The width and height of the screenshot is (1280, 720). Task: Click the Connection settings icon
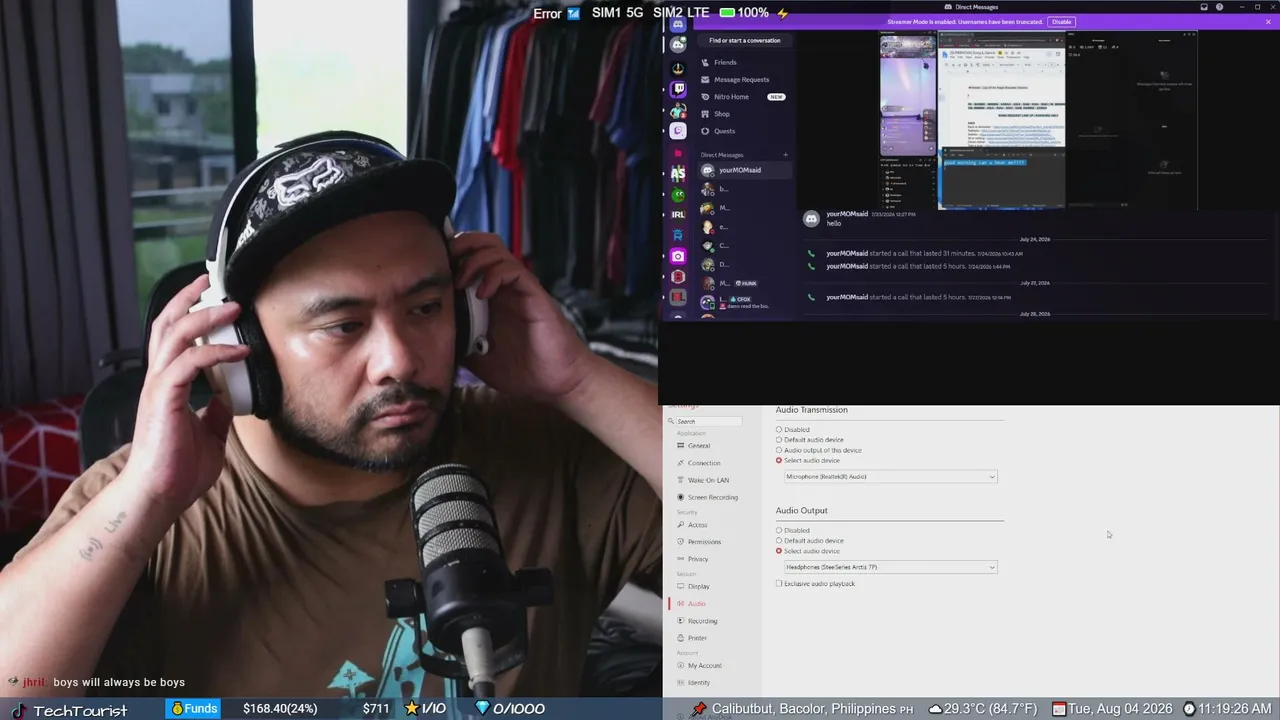pyautogui.click(x=681, y=463)
